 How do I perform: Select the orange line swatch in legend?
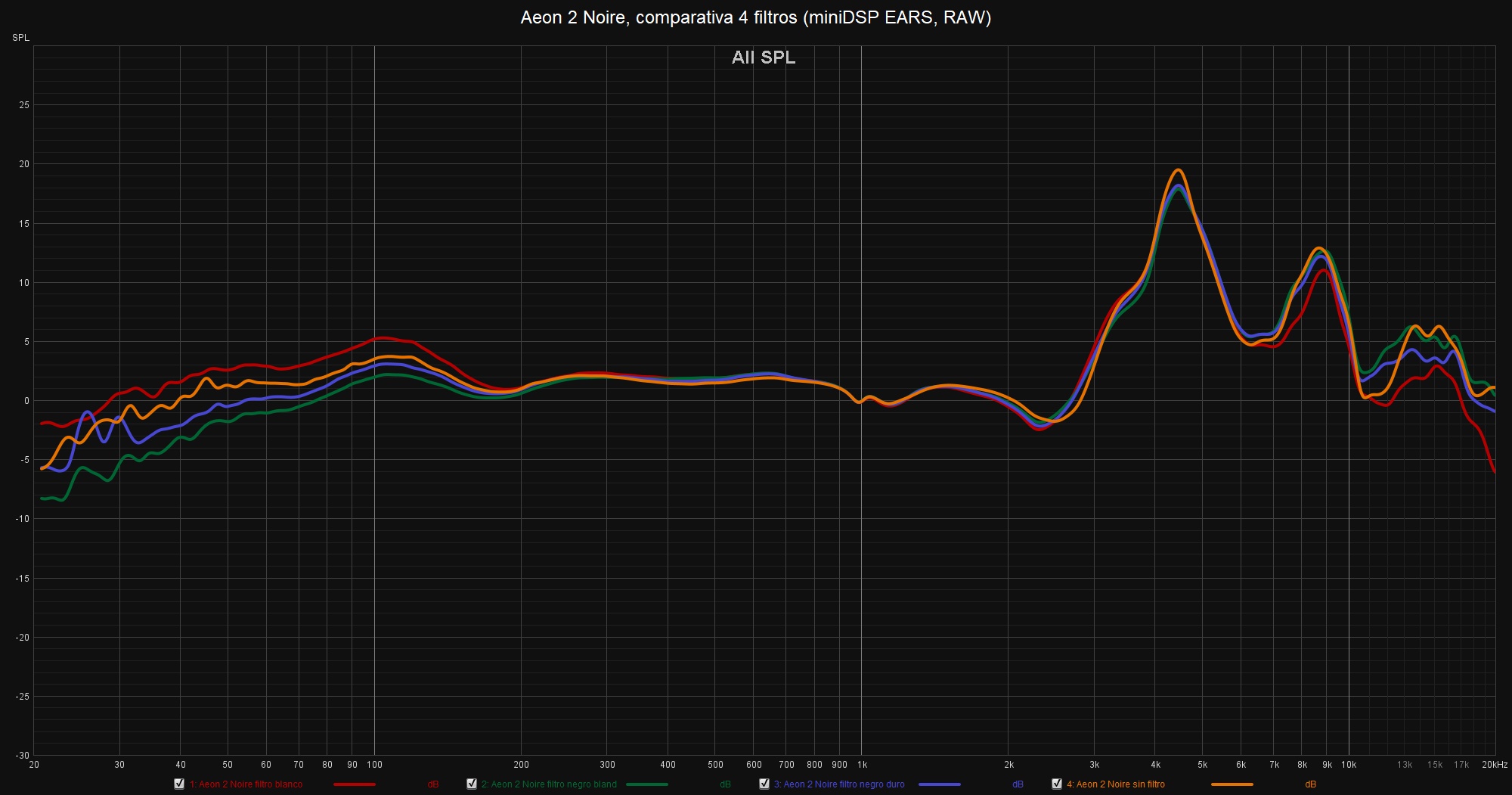1232,784
